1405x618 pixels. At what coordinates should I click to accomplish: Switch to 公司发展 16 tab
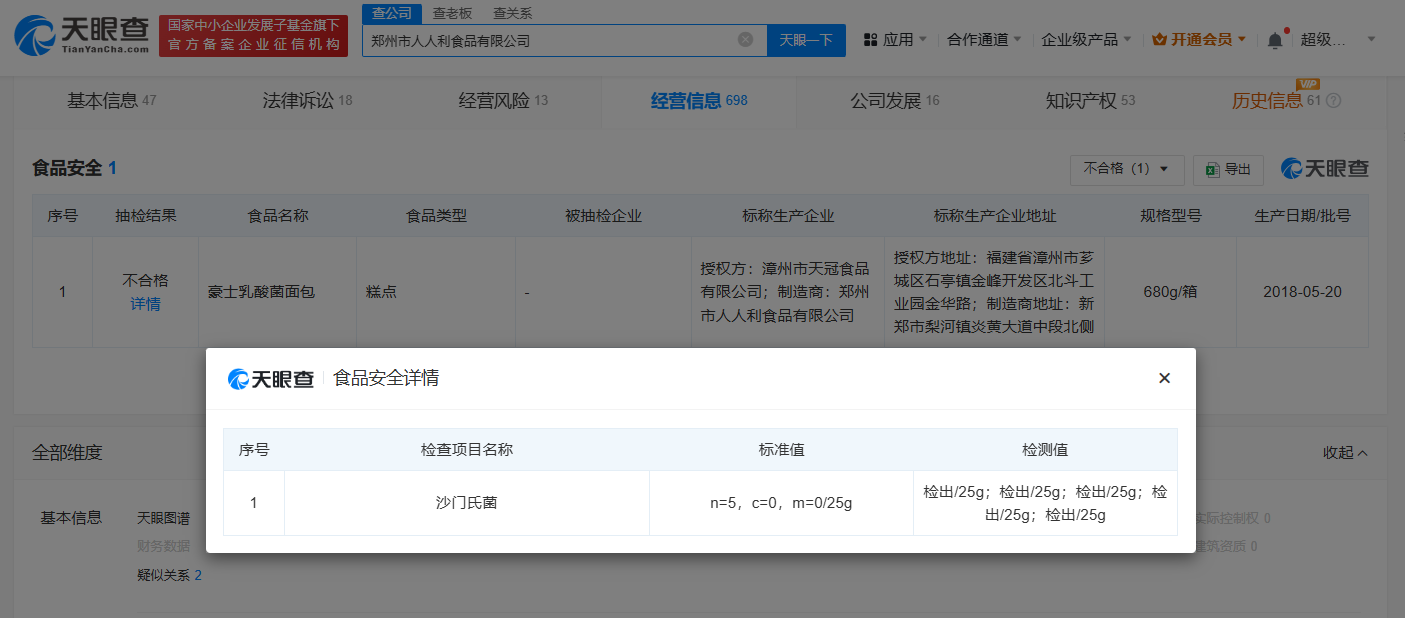895,101
